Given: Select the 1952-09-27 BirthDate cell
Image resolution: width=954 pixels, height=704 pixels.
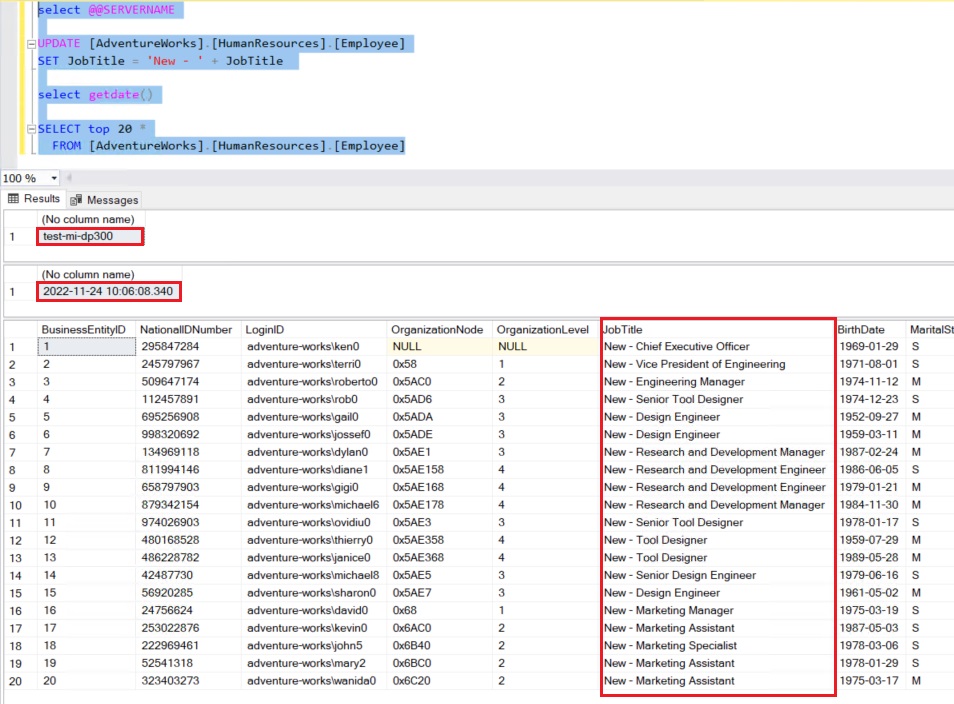Looking at the screenshot, I should [869, 417].
